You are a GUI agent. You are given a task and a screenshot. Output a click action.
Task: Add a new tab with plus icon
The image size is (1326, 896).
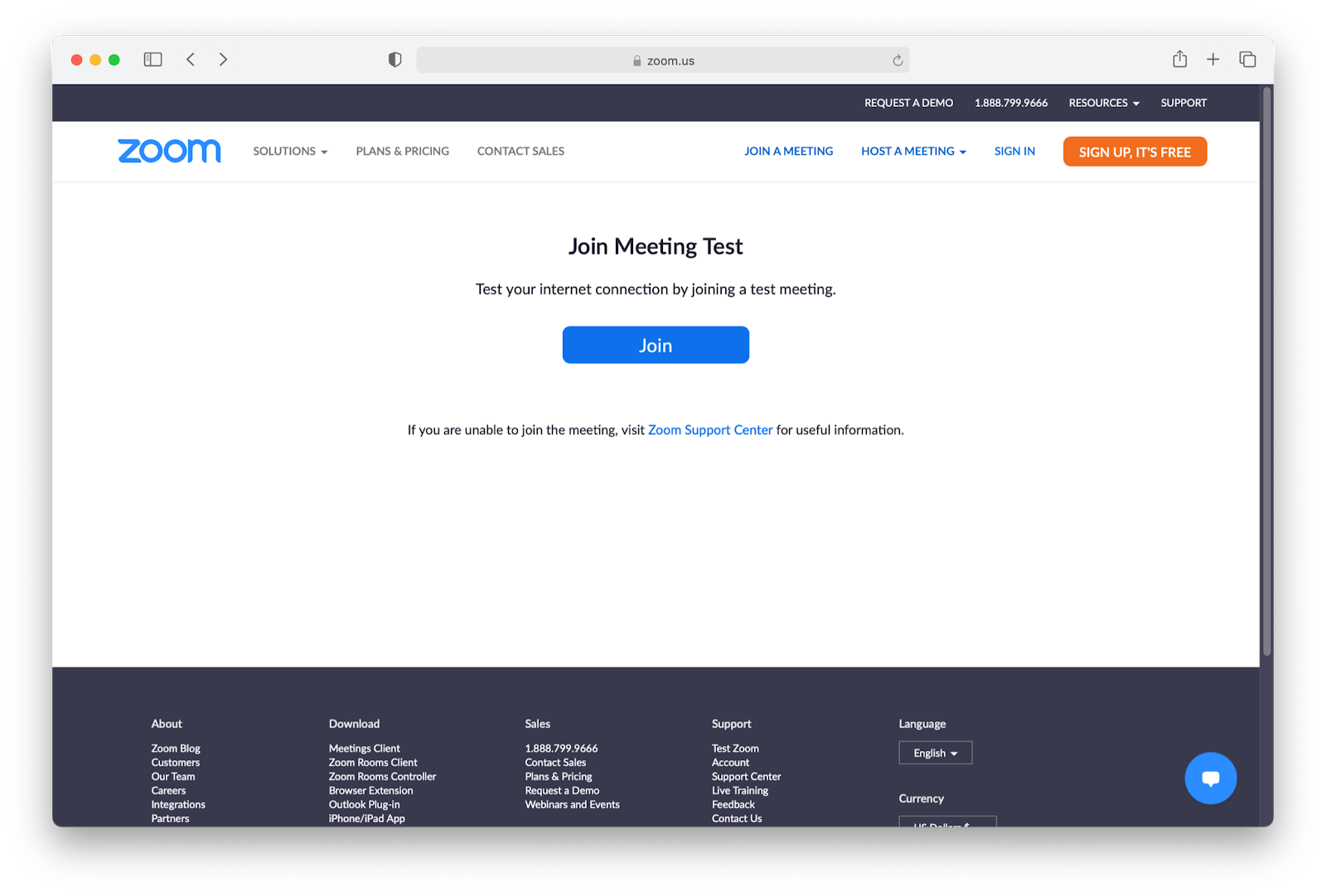(x=1213, y=60)
